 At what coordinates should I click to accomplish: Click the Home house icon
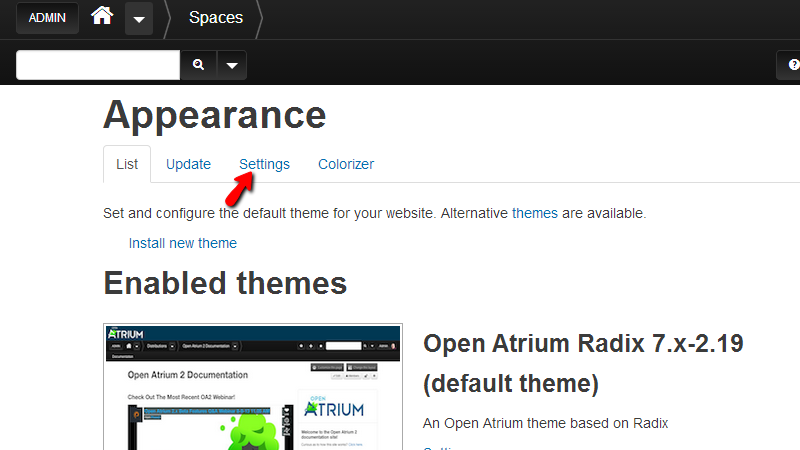click(x=102, y=16)
